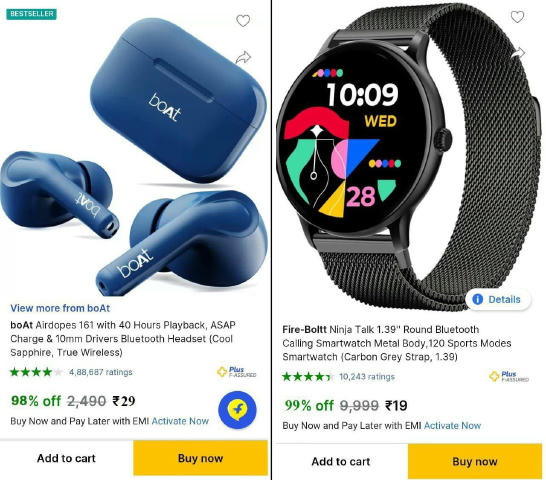Viewport: 546px width, 480px height.
Task: Open 4,88,687 ratings for boAt Airdopes
Action: [101, 372]
